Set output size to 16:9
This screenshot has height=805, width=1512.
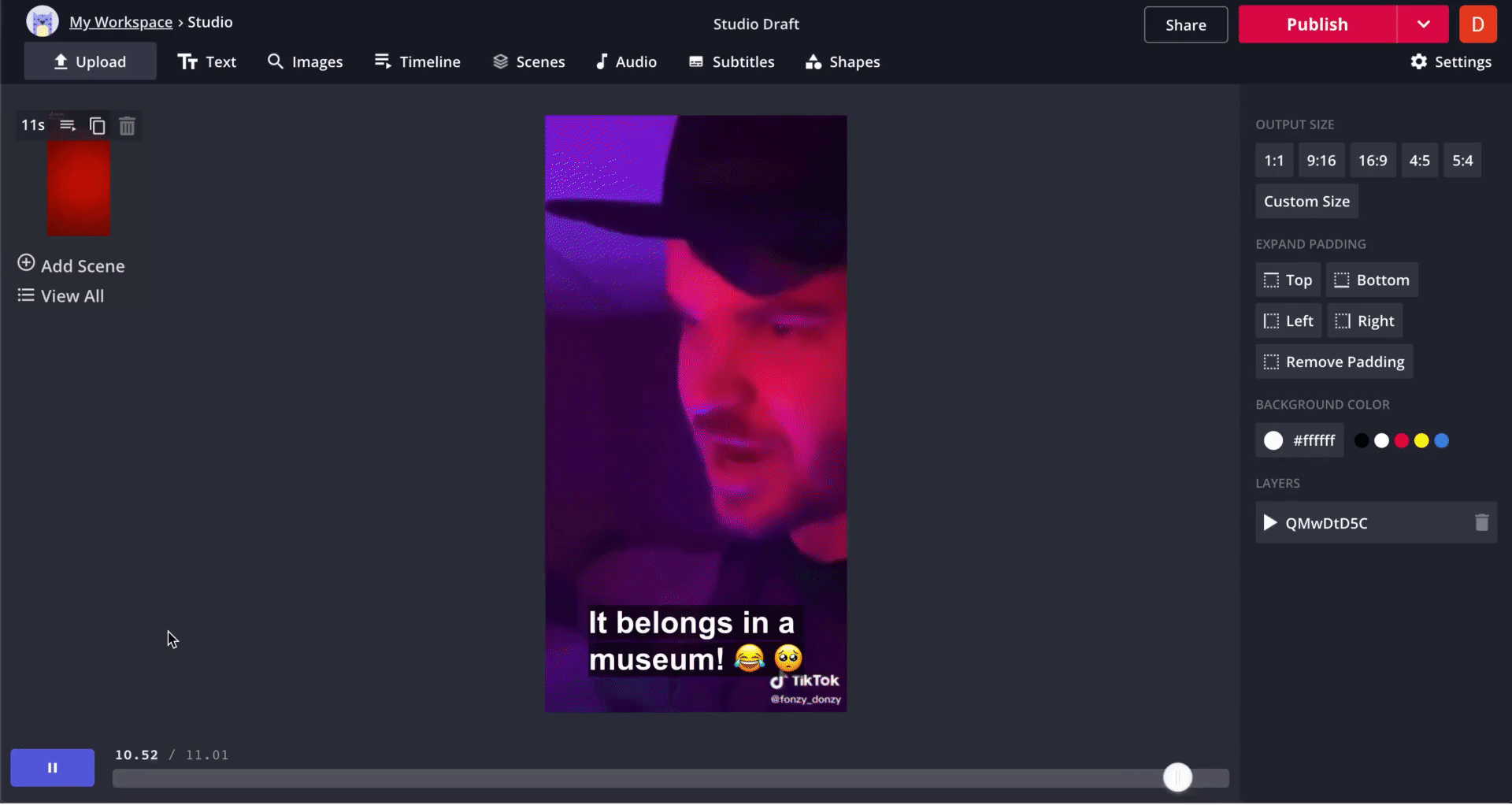pos(1373,161)
